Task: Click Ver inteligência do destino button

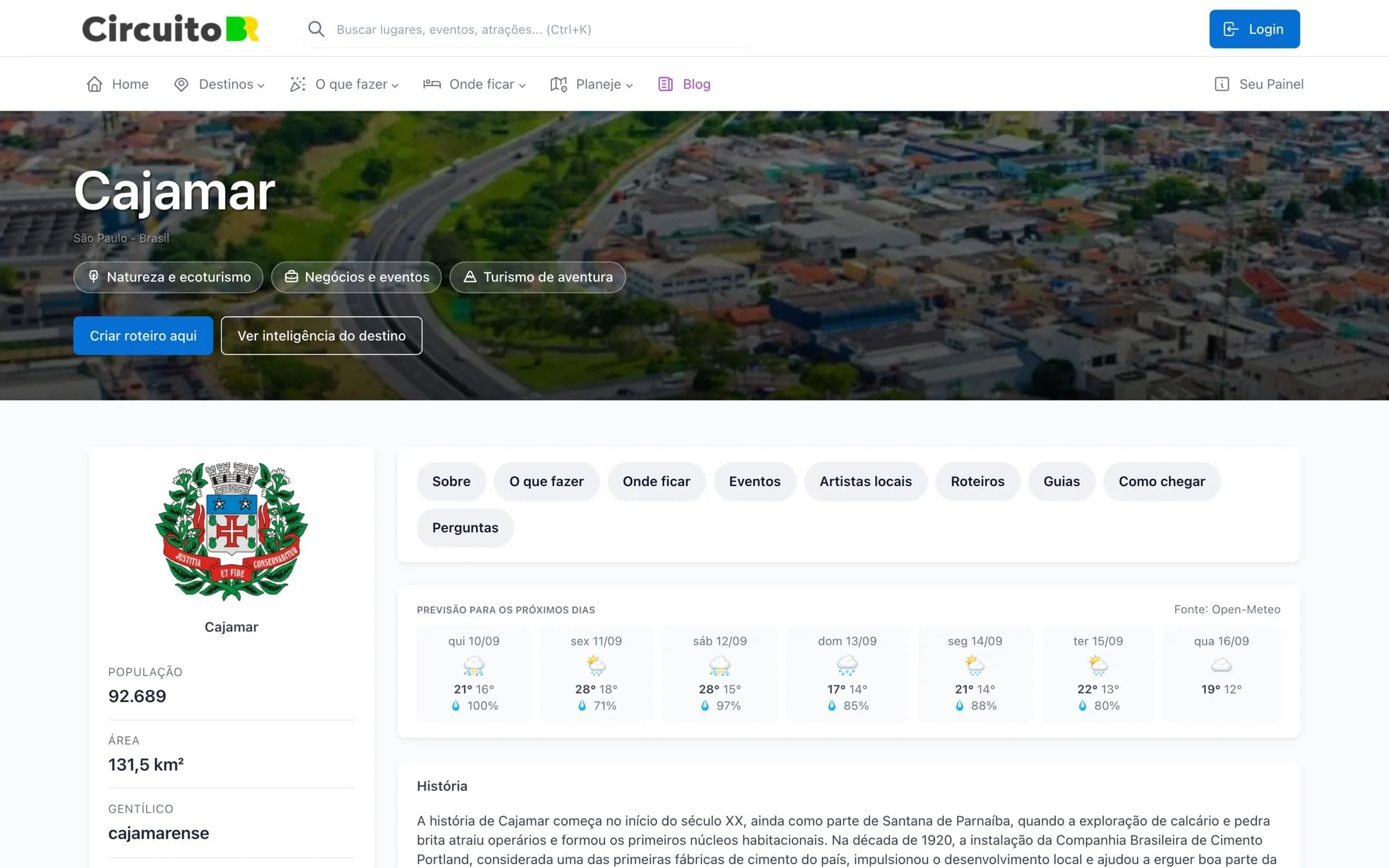Action: [x=322, y=336]
